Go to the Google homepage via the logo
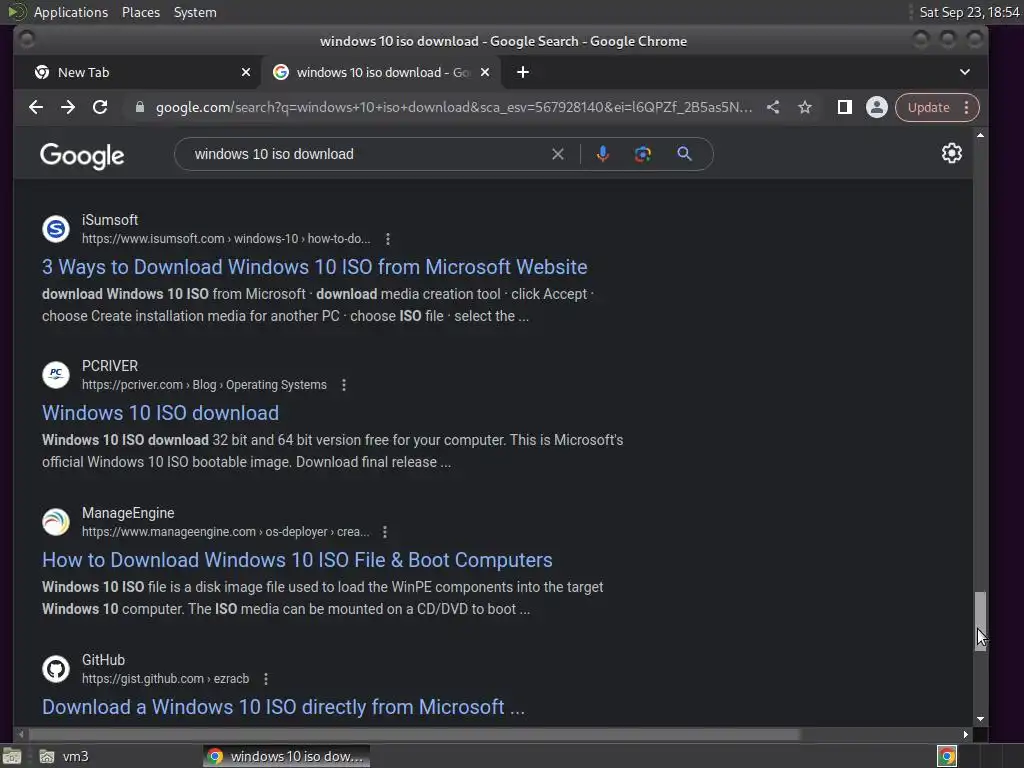The image size is (1024, 768). [x=82, y=155]
